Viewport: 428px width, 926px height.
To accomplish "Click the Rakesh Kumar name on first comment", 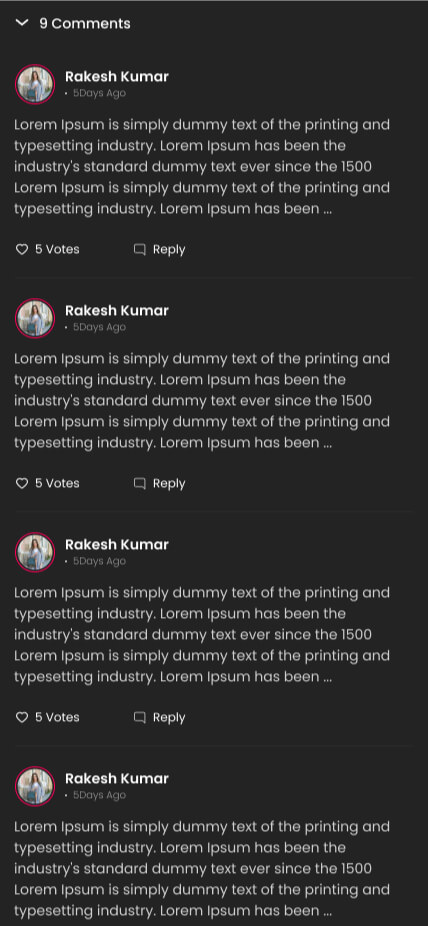I will [117, 77].
